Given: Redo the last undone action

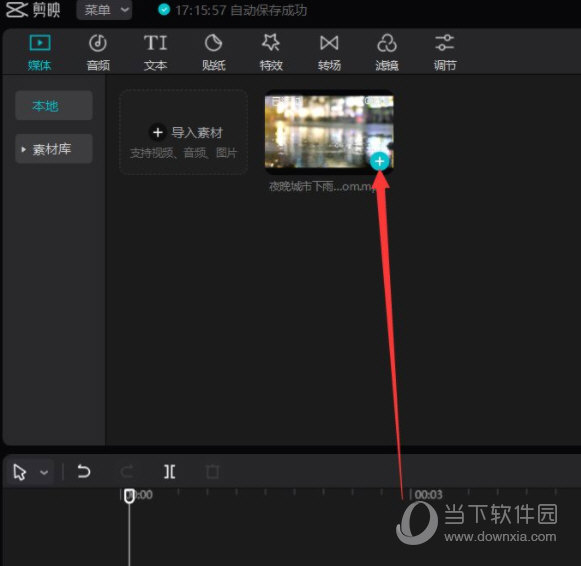Looking at the screenshot, I should click(x=127, y=472).
